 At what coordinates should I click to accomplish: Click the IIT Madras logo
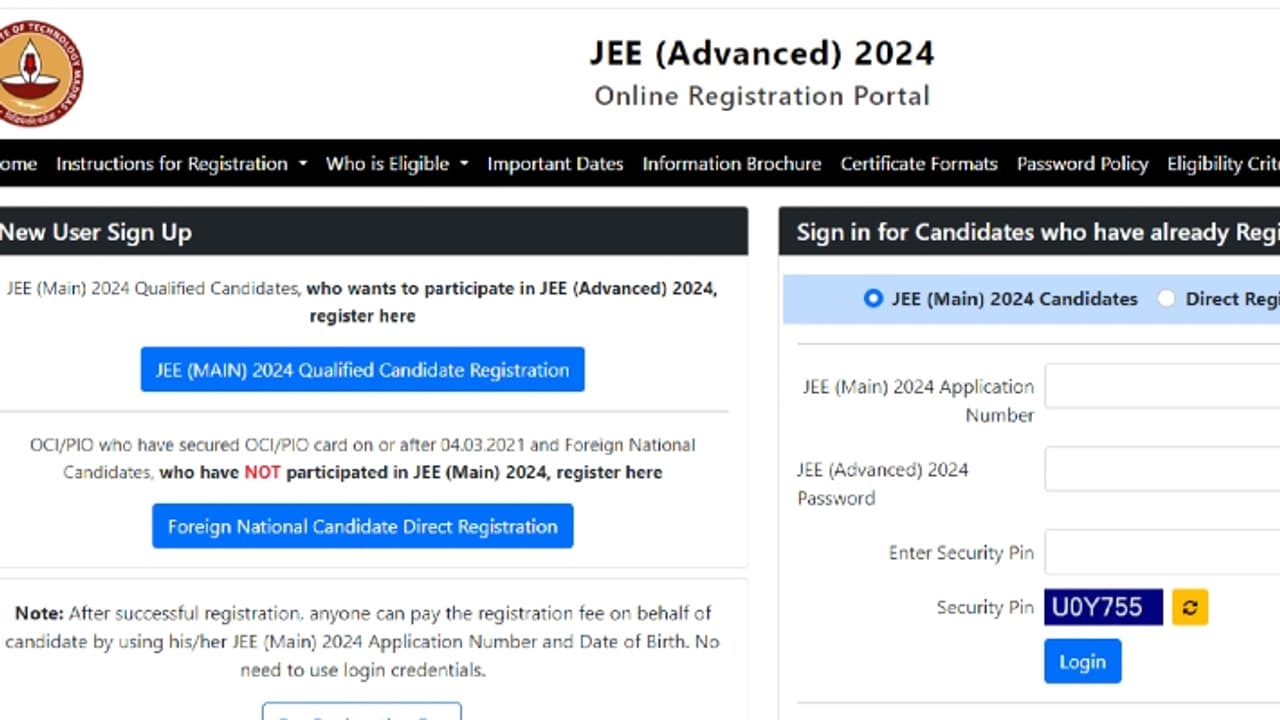40,72
